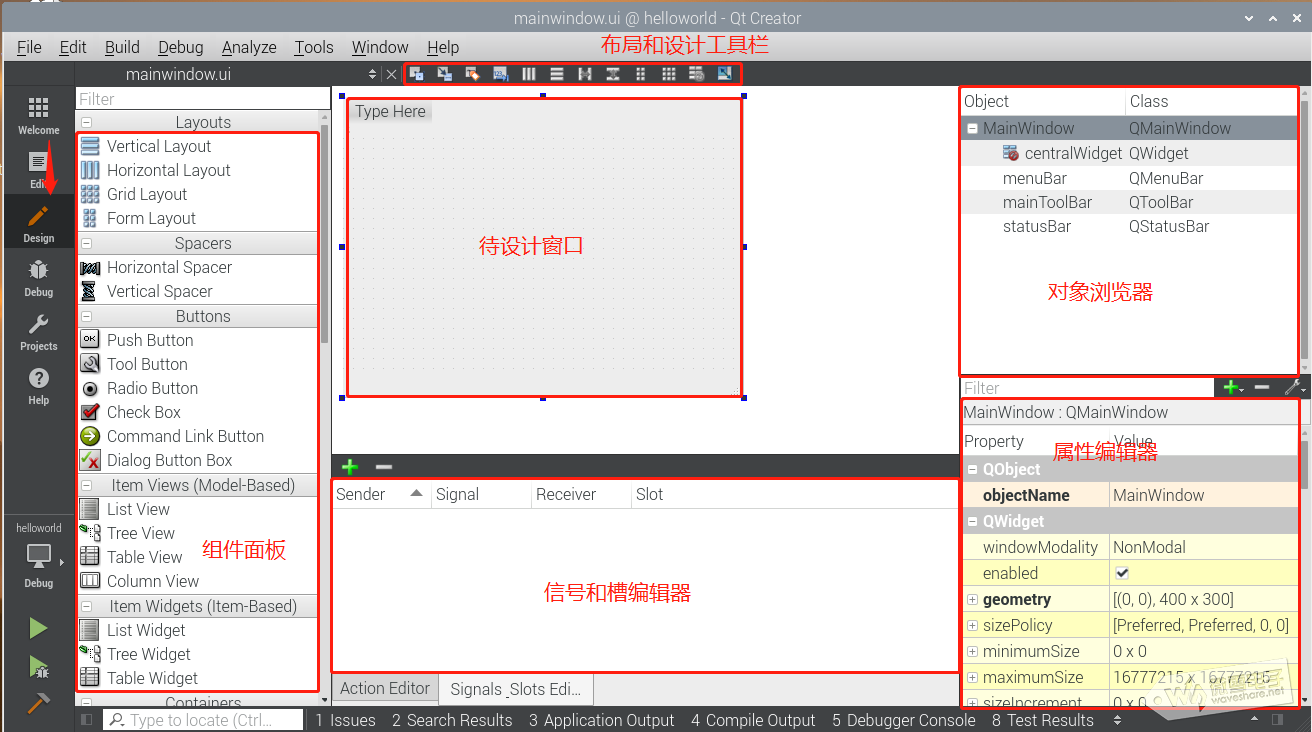The height and width of the screenshot is (732, 1312).
Task: Click the Type to locate search field
Action: 203,720
